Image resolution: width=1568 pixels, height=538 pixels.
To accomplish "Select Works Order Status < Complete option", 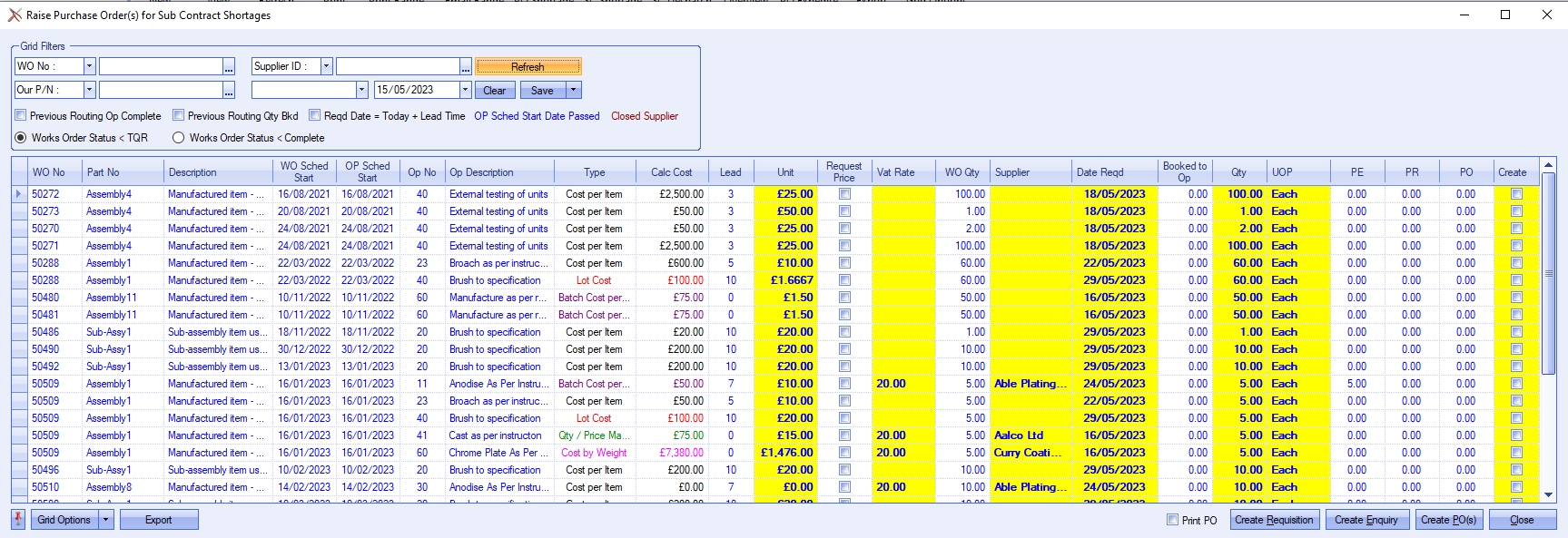I will point(178,138).
